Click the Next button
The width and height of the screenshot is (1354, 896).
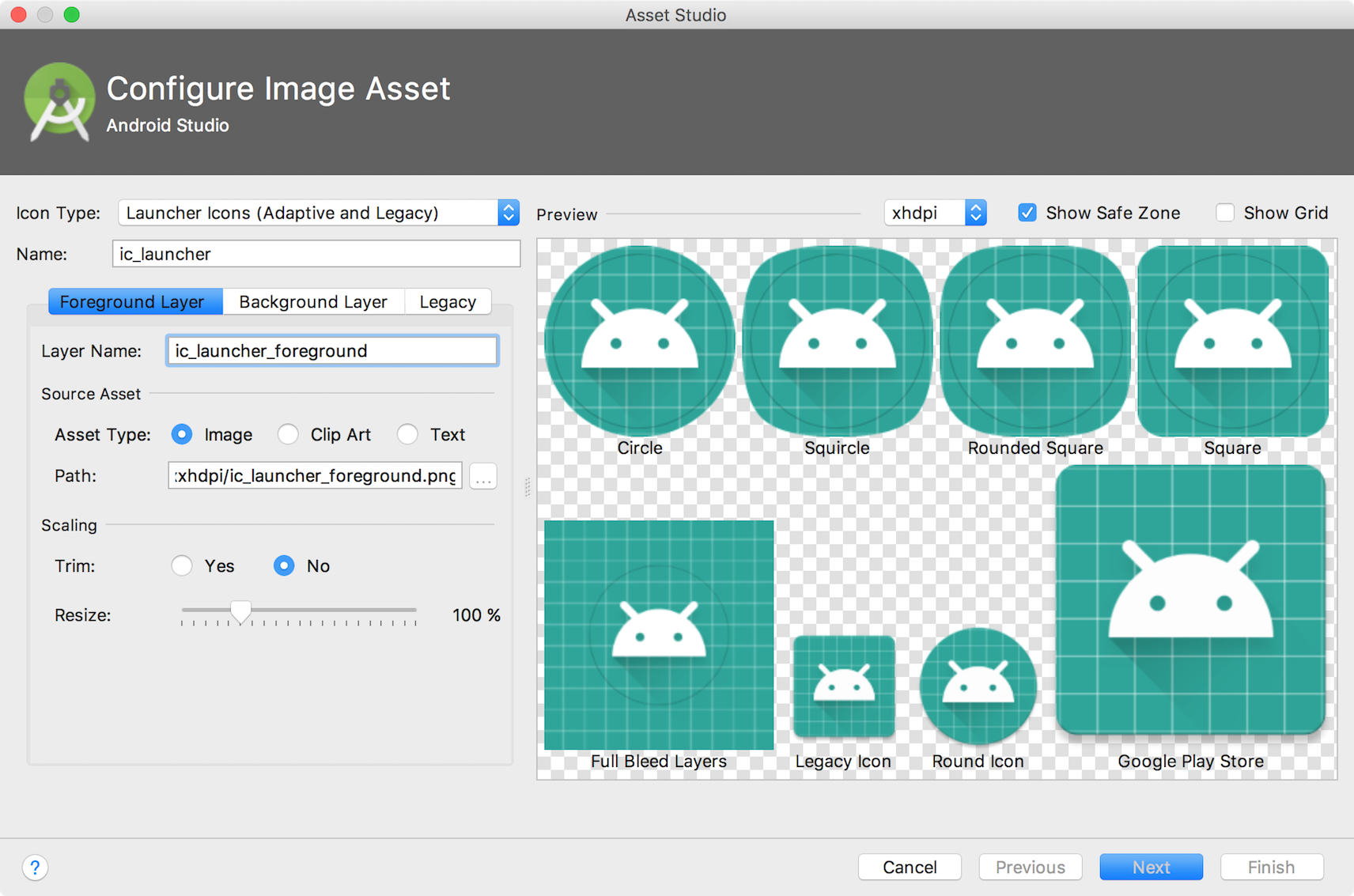1151,867
